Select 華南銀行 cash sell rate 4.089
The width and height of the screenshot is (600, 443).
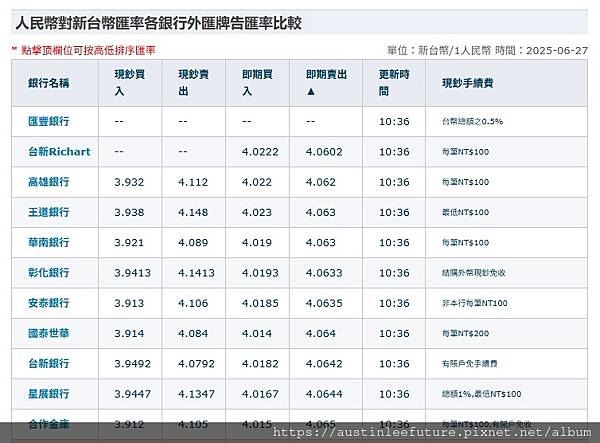[193, 243]
